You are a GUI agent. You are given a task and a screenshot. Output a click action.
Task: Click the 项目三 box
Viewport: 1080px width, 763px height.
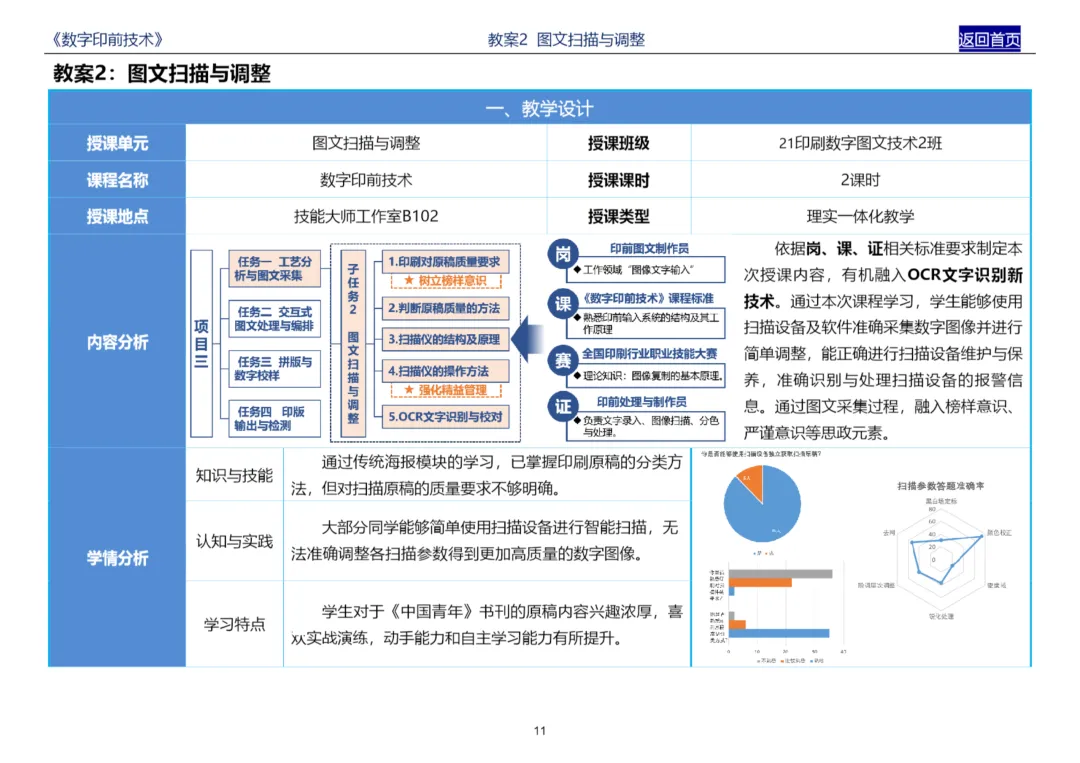pyautogui.click(x=201, y=343)
